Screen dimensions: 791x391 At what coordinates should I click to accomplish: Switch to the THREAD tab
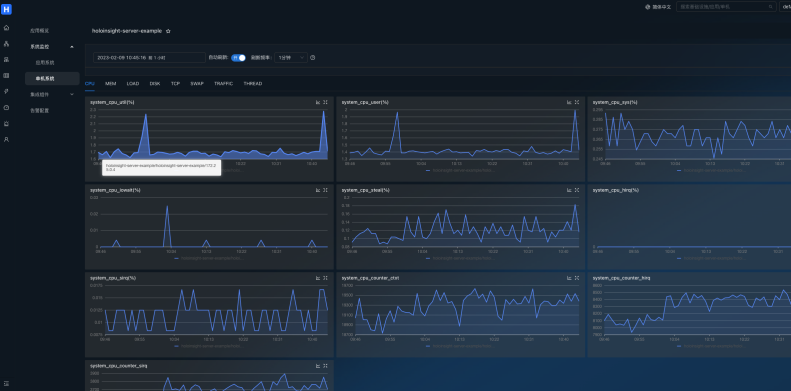[253, 84]
